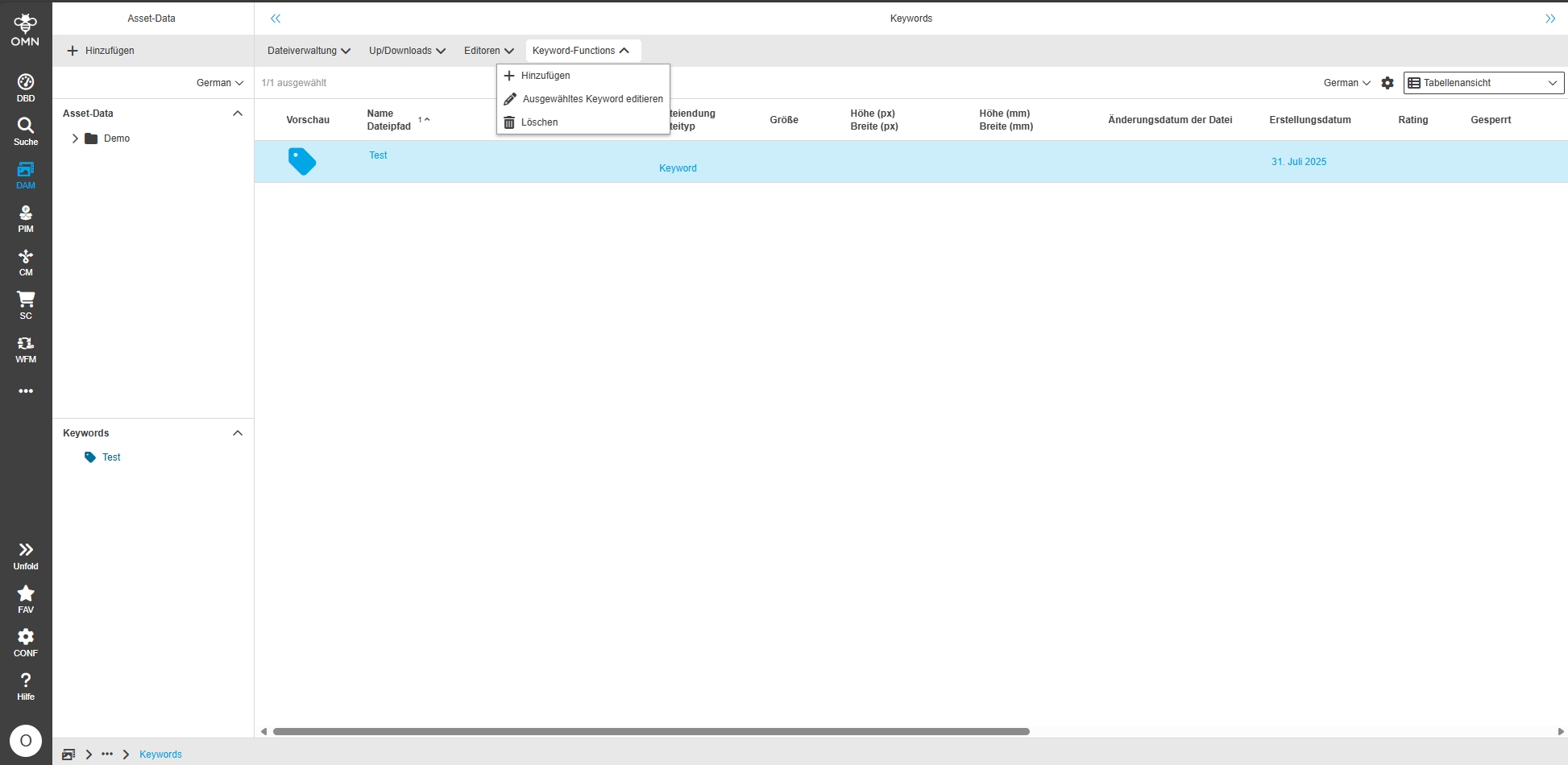Open the SC shopping cart module
1568x765 pixels.
coord(26,304)
